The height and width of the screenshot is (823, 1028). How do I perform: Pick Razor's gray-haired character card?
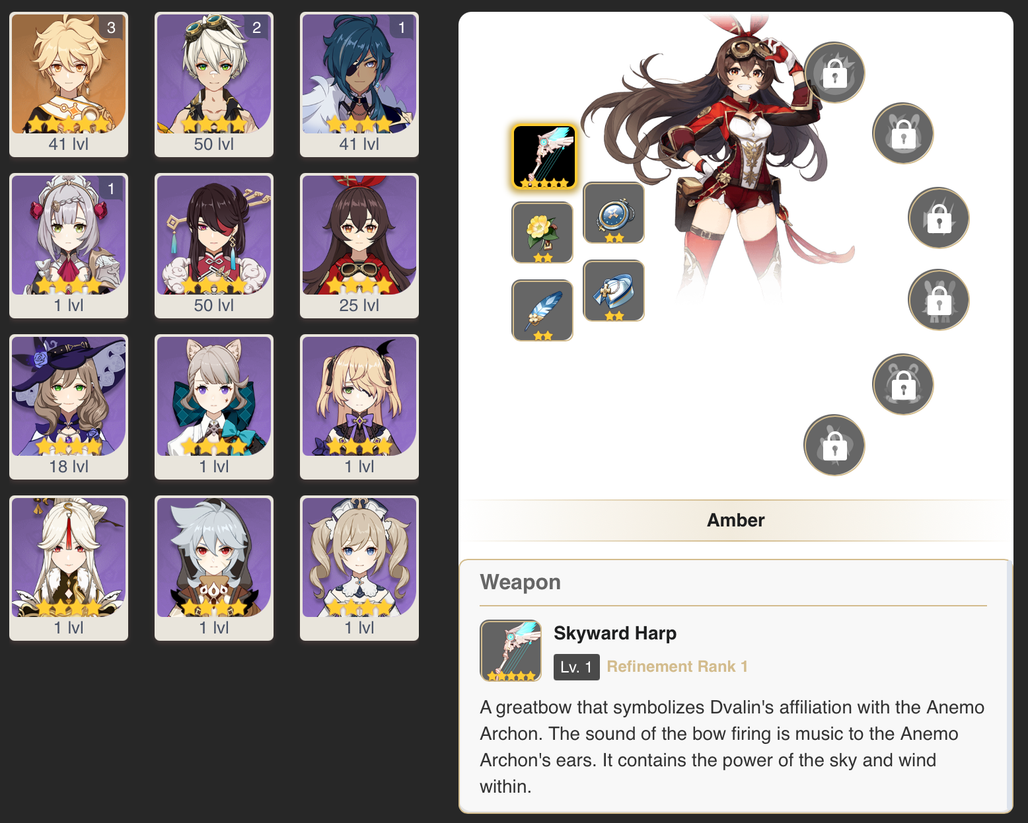(x=214, y=568)
